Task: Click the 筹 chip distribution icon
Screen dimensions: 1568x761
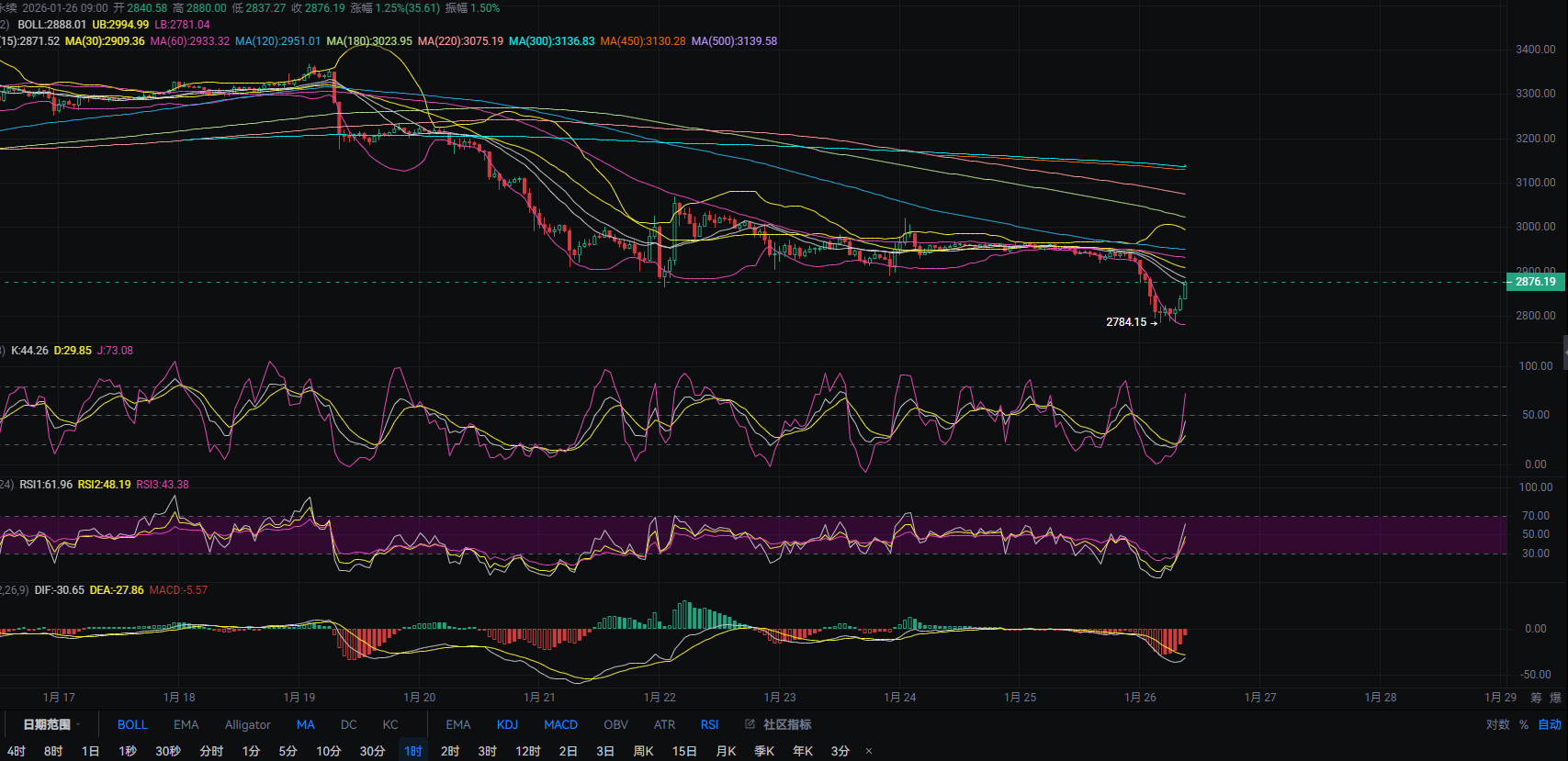Action: pos(1536,698)
